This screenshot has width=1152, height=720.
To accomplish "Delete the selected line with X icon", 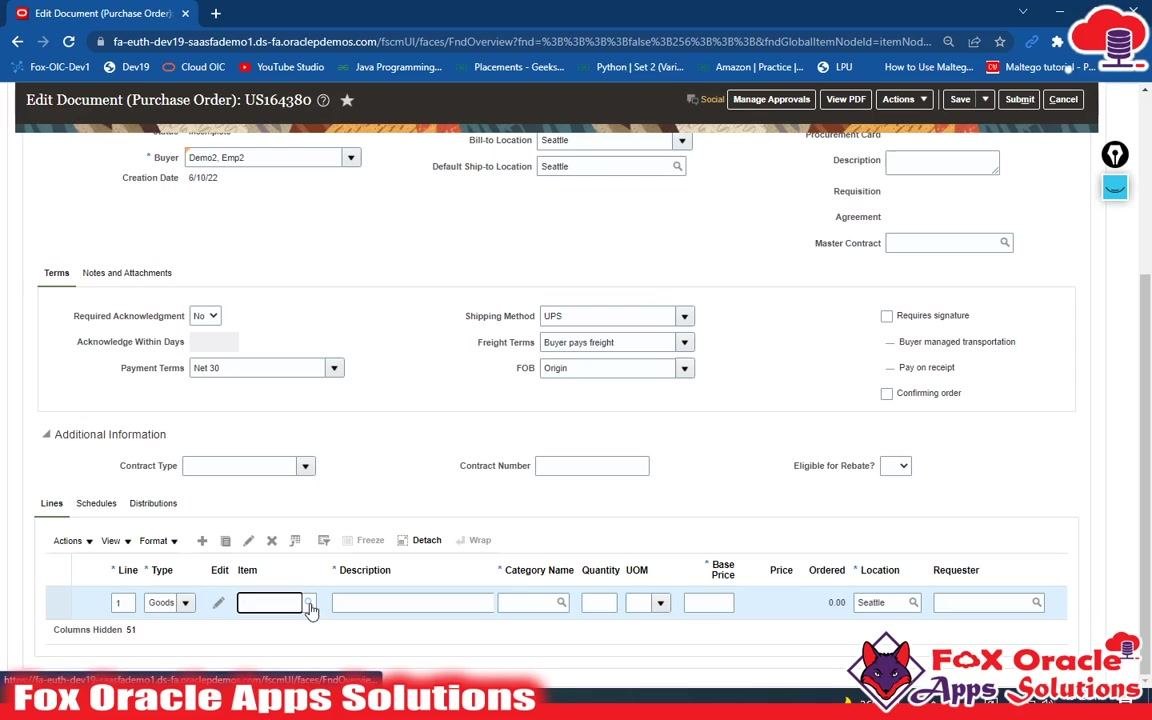I will pos(272,541).
